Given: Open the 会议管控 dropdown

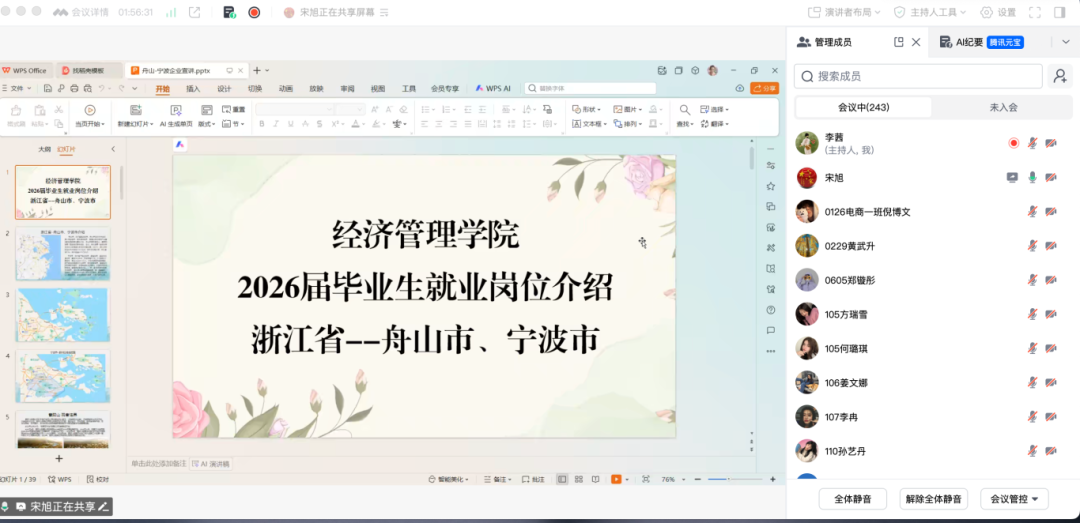Looking at the screenshot, I should 1013,499.
